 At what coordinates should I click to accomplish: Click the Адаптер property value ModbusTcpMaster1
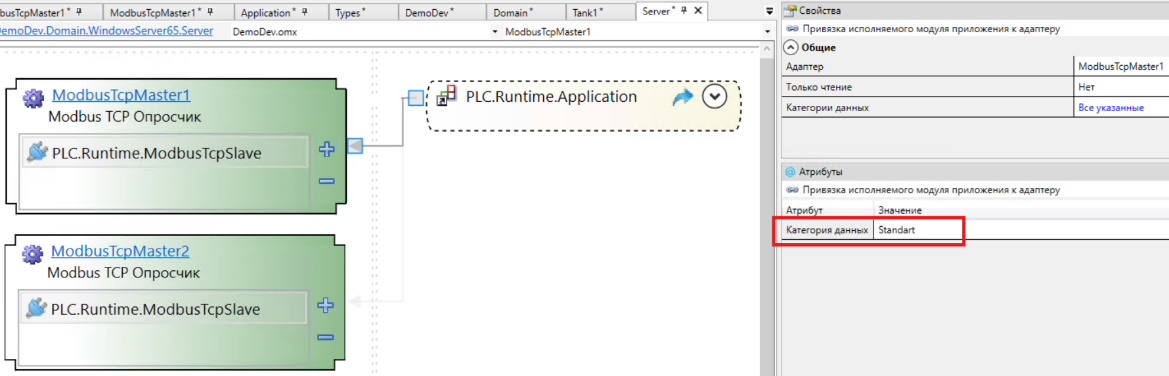pos(1121,66)
